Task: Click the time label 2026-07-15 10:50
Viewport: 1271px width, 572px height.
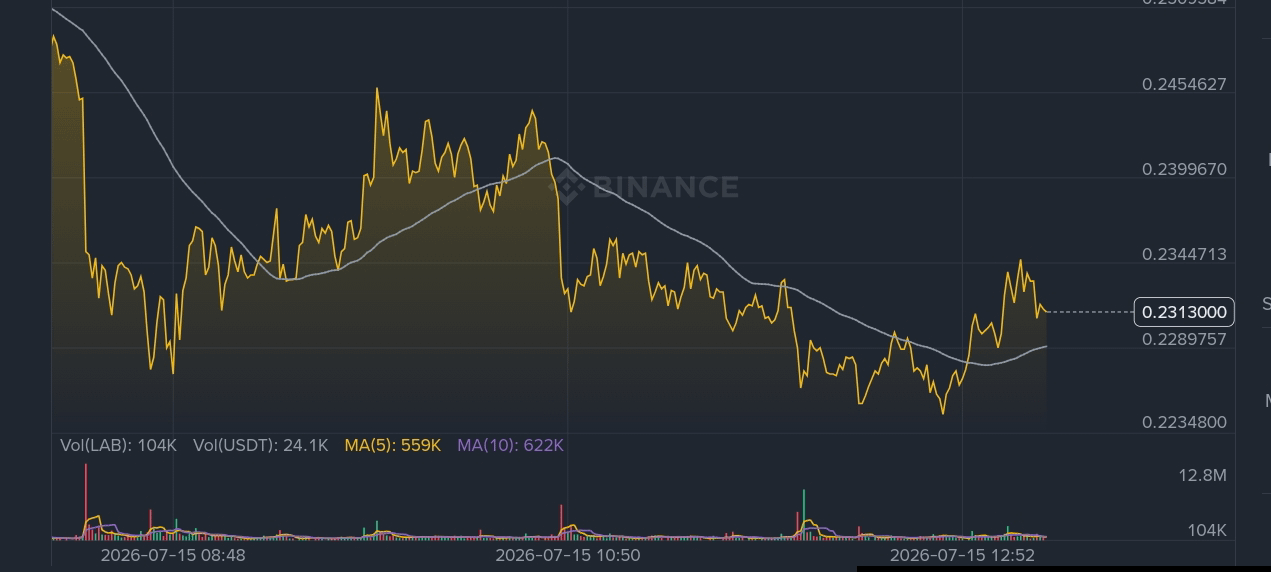Action: [568, 554]
